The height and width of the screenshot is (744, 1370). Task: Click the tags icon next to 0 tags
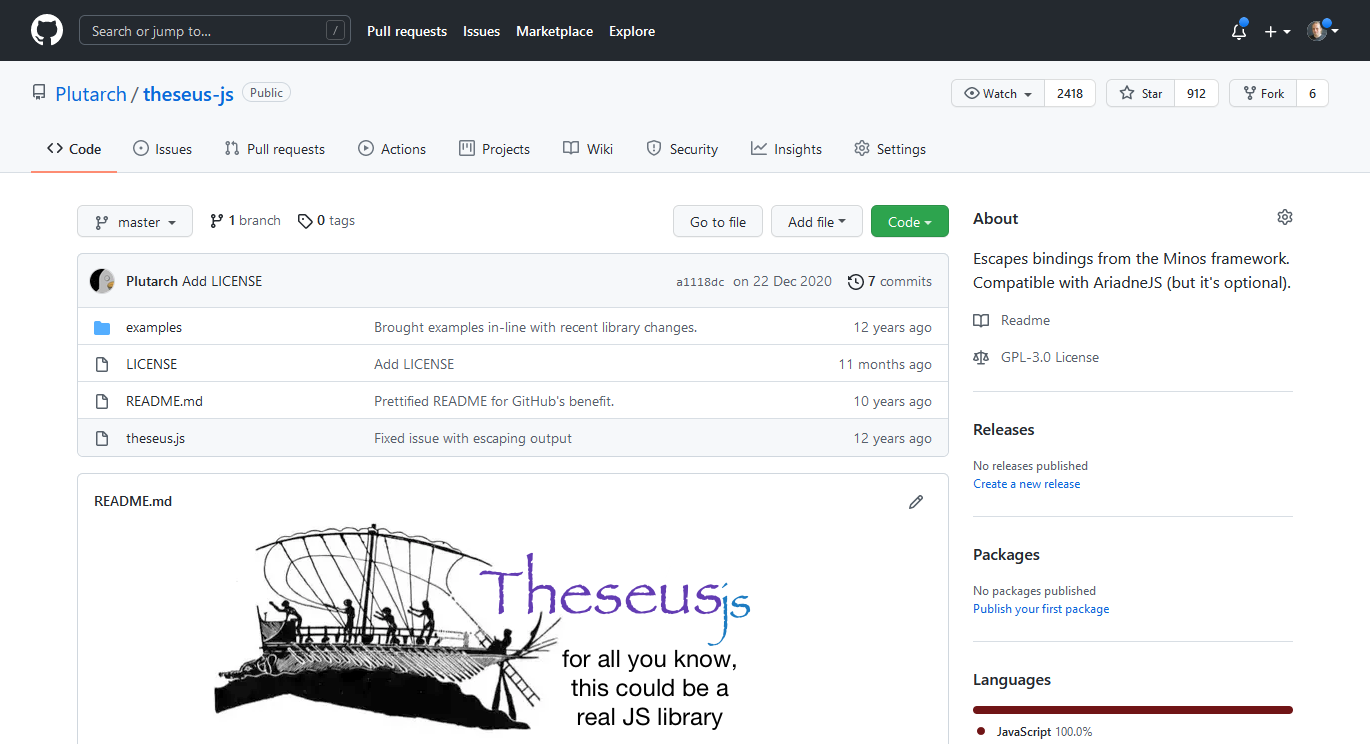(305, 221)
